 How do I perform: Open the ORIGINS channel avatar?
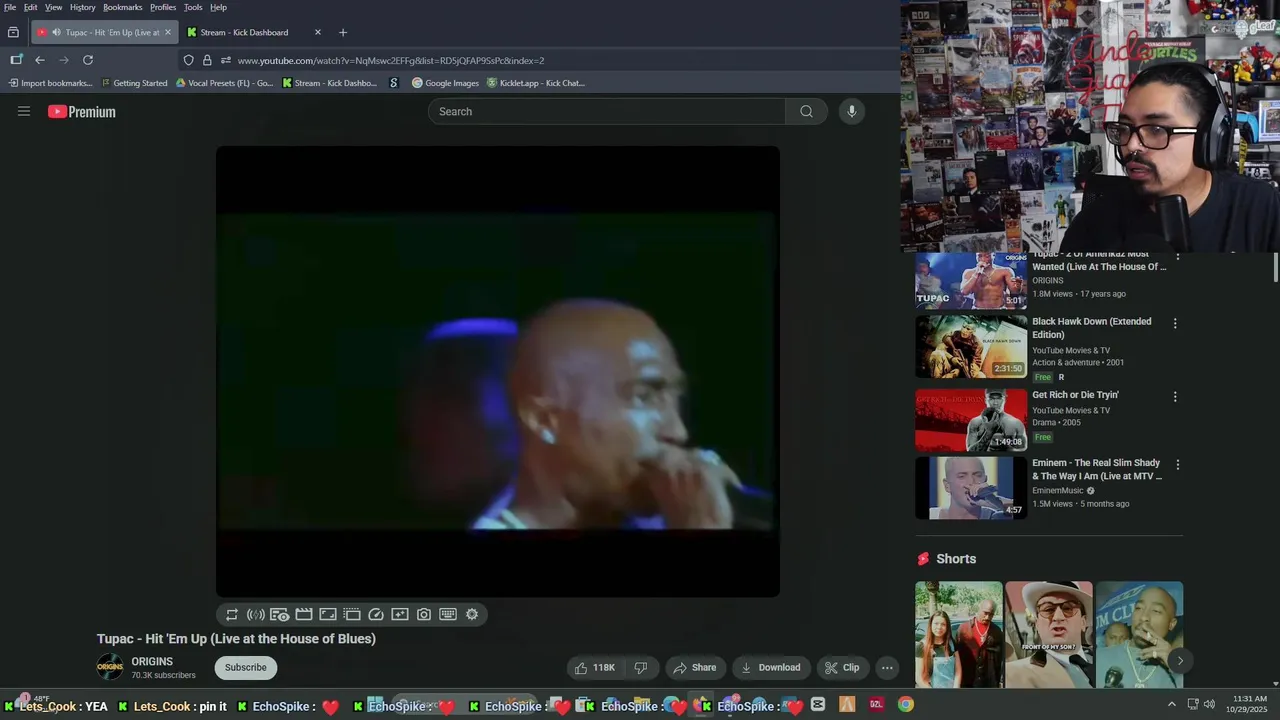[110, 667]
